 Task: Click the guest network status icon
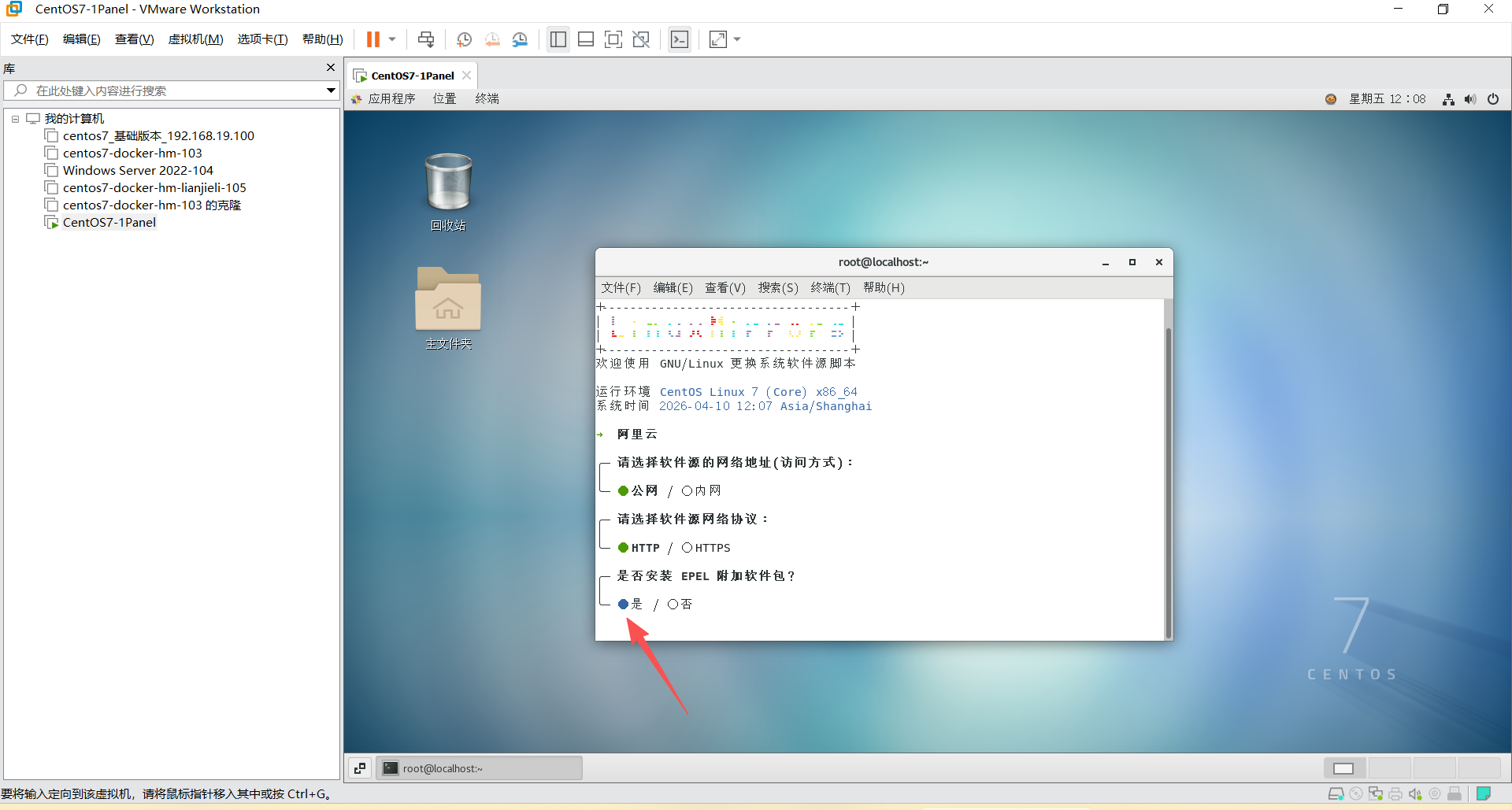click(1448, 99)
